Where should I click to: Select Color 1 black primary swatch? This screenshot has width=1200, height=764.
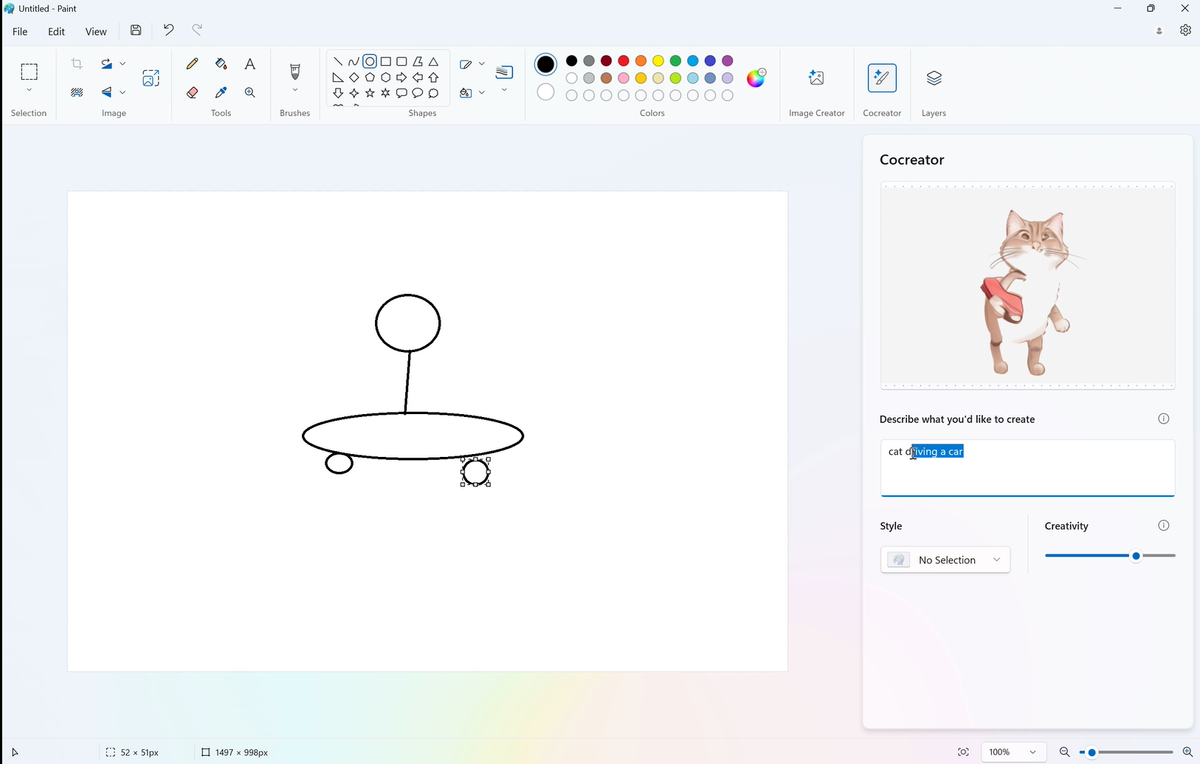tap(545, 64)
